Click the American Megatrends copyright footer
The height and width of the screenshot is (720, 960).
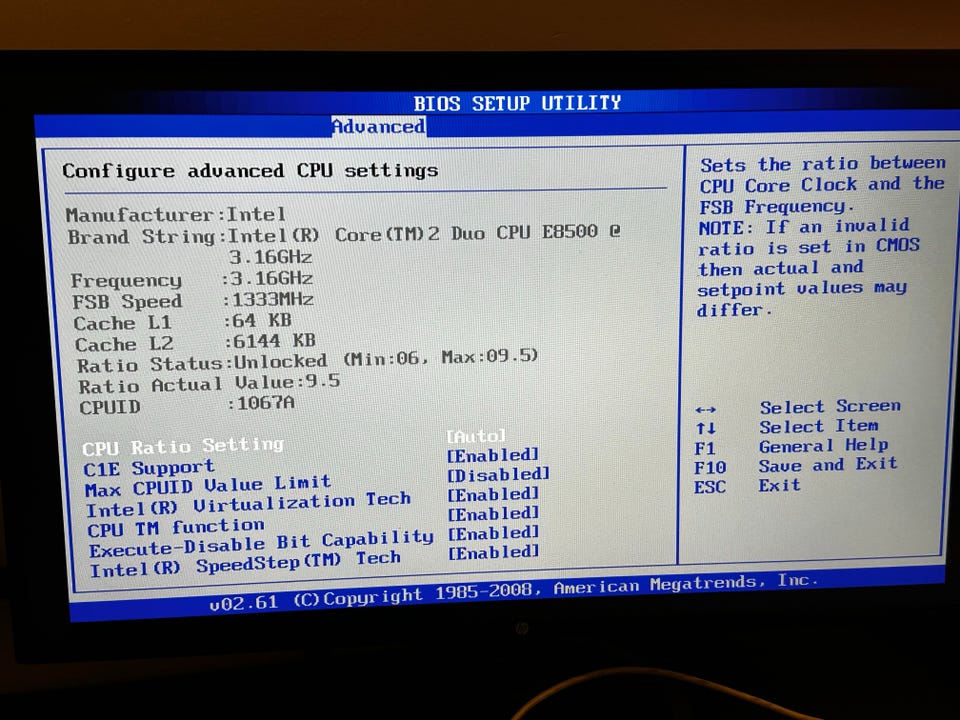click(x=514, y=591)
